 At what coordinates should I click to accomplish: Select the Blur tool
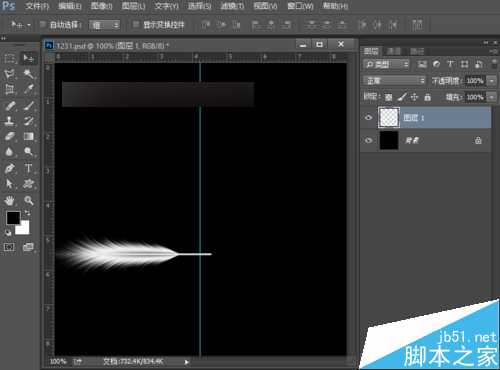click(10, 152)
